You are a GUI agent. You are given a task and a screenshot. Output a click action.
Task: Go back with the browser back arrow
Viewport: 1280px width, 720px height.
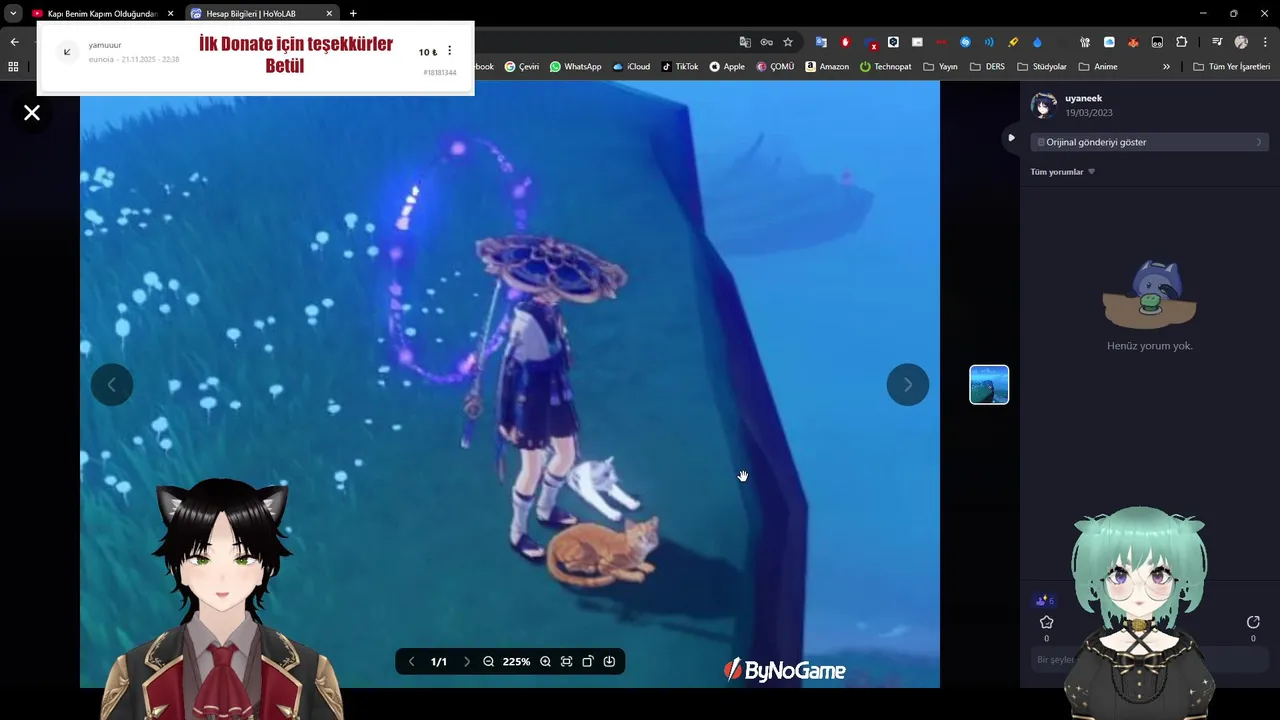pyautogui.click(x=14, y=42)
